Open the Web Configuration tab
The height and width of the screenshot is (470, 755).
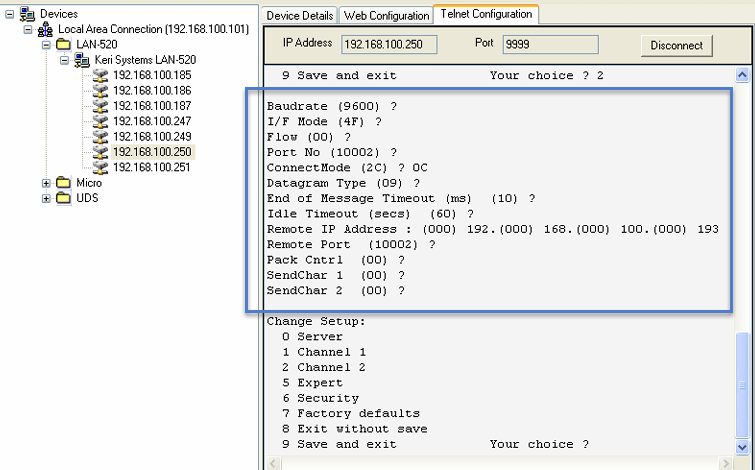click(385, 16)
